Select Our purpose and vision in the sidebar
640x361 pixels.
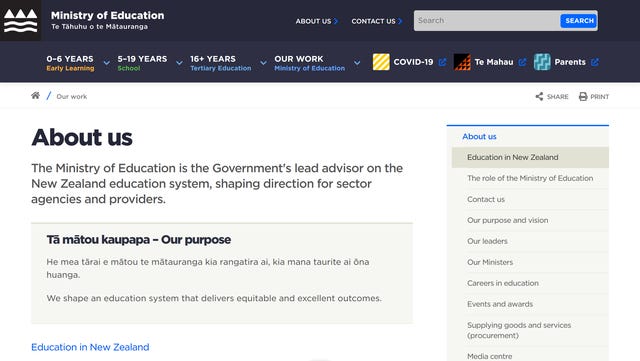[507, 220]
